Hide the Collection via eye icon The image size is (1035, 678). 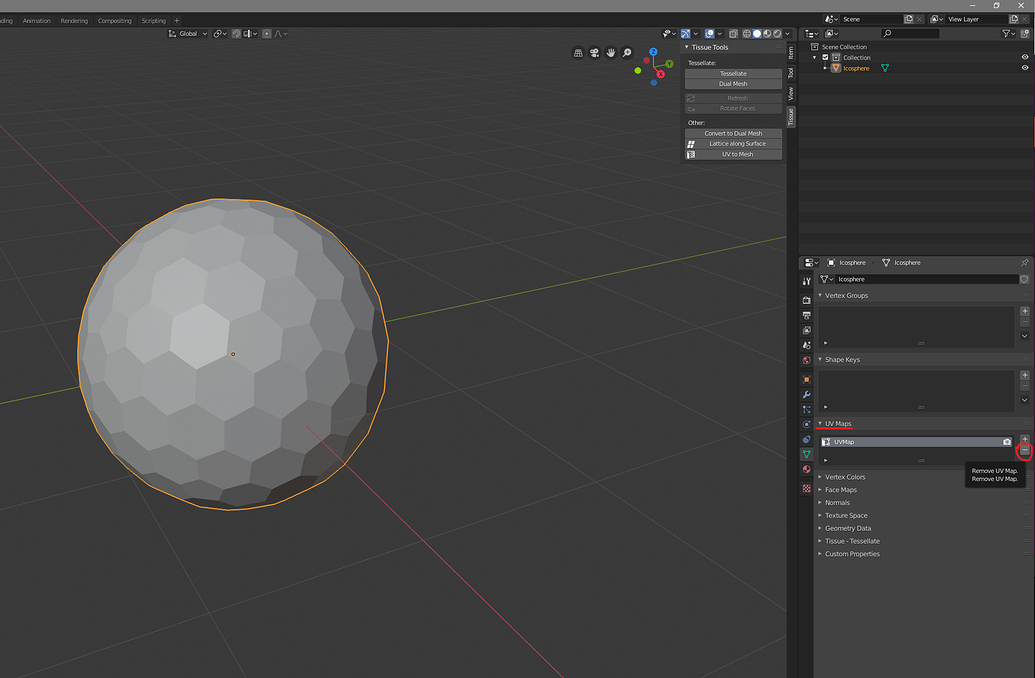(1025, 57)
